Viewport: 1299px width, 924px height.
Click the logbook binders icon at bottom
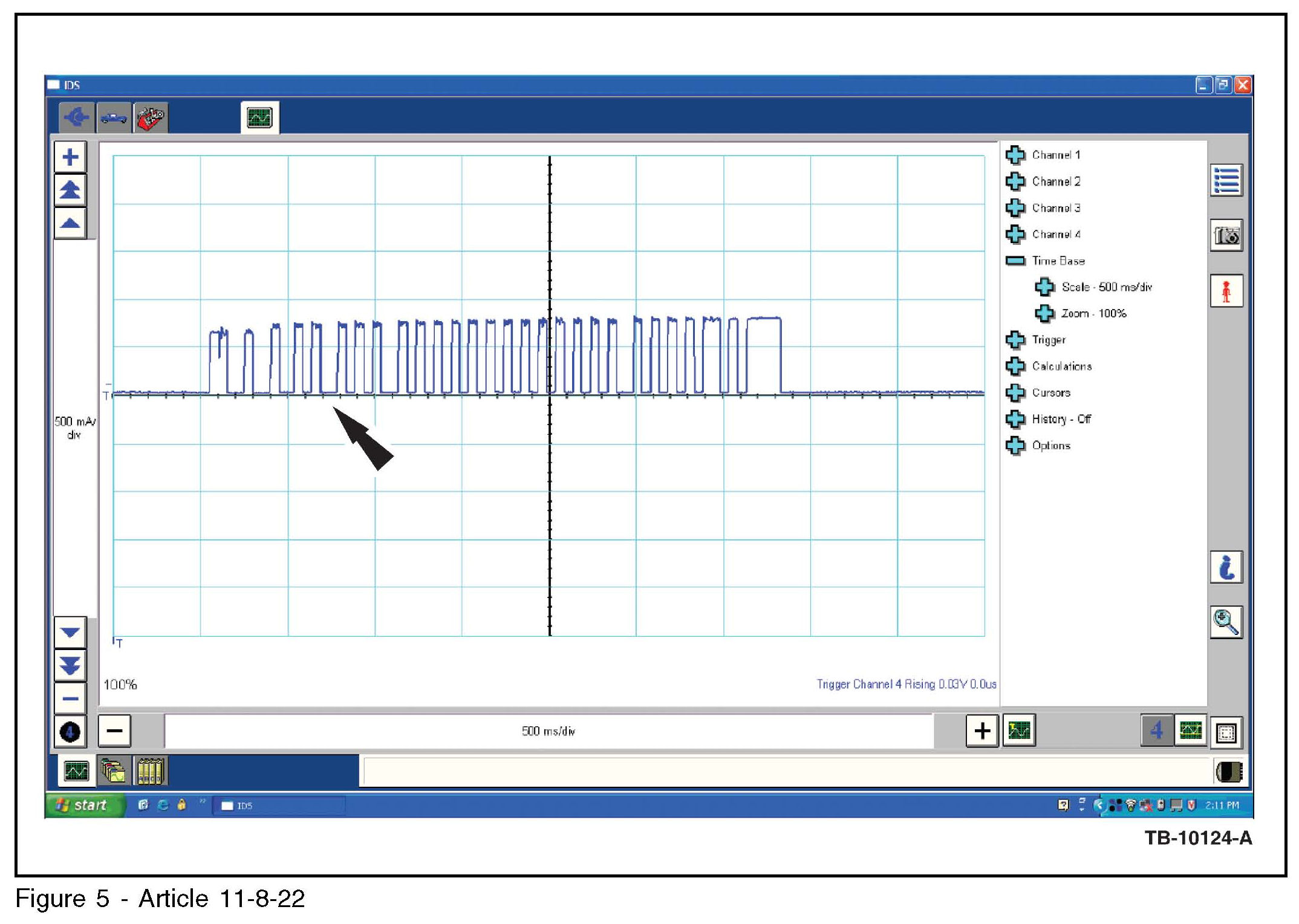(x=149, y=771)
